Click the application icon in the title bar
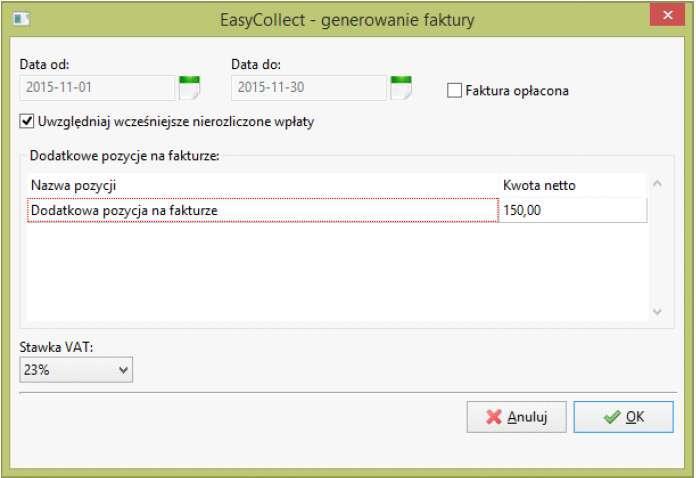Screen dimensions: 696x478 click(21, 19)
